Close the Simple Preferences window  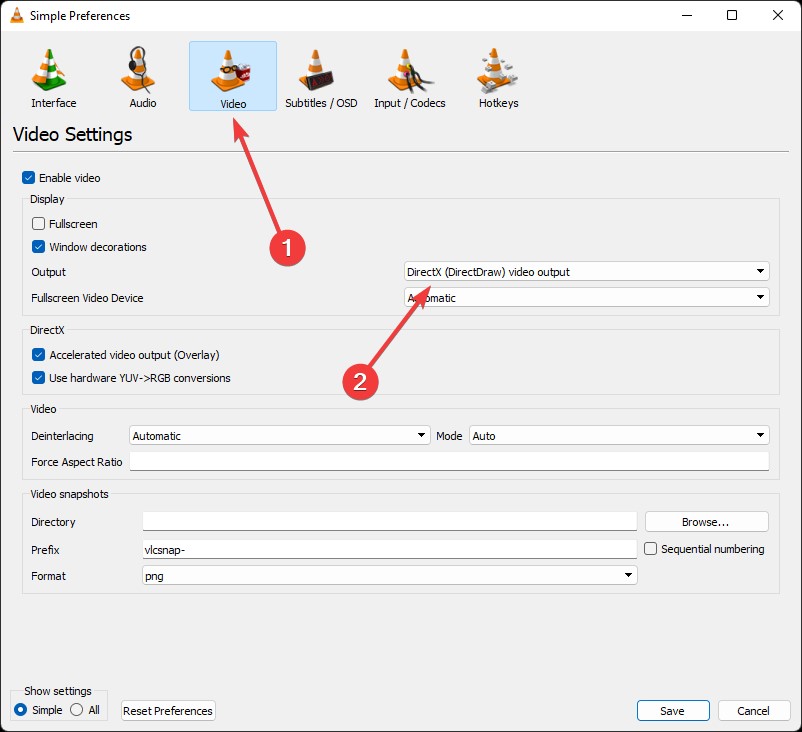pyautogui.click(x=777, y=15)
